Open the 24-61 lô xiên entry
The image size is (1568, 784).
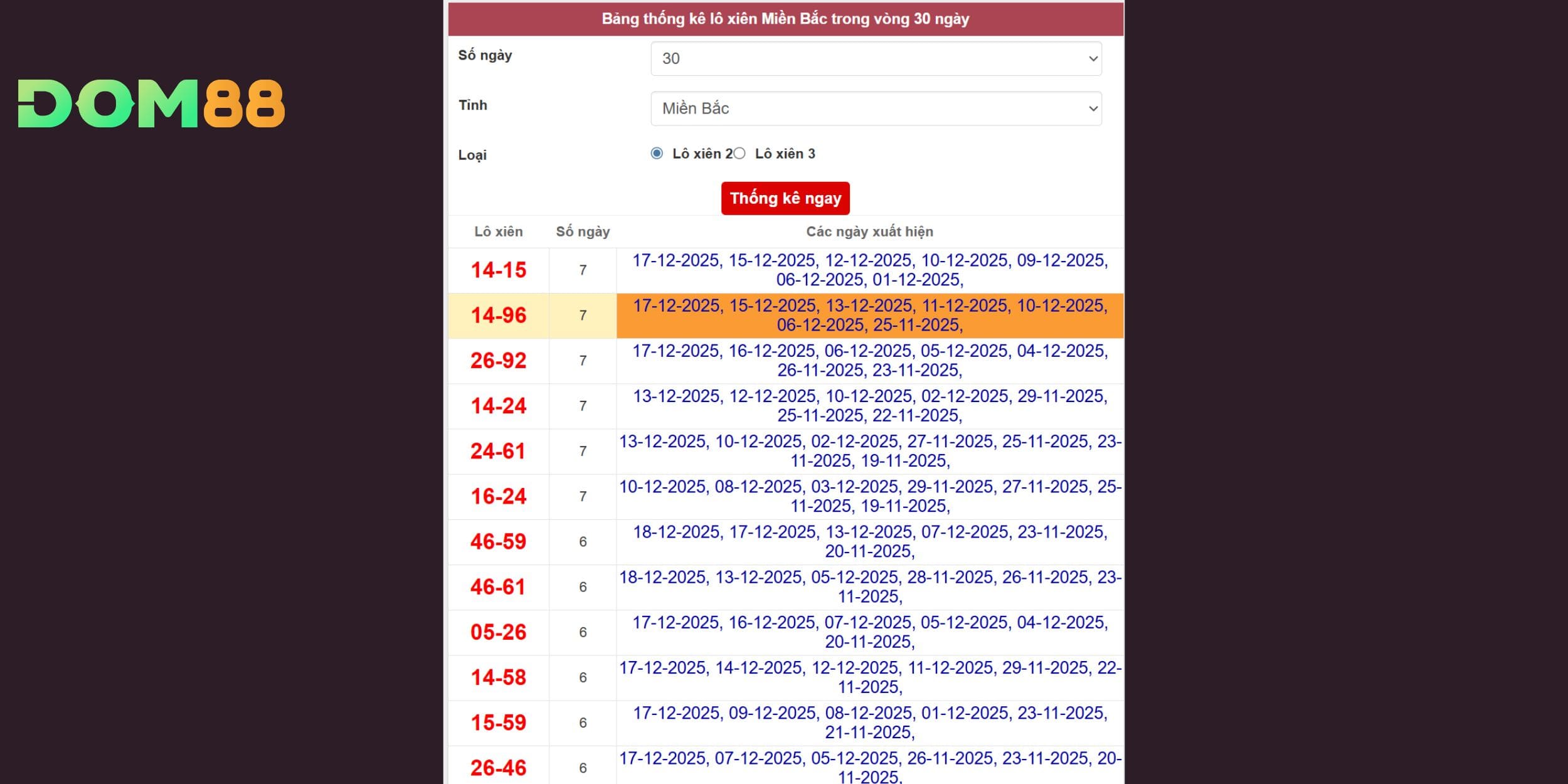click(x=498, y=451)
